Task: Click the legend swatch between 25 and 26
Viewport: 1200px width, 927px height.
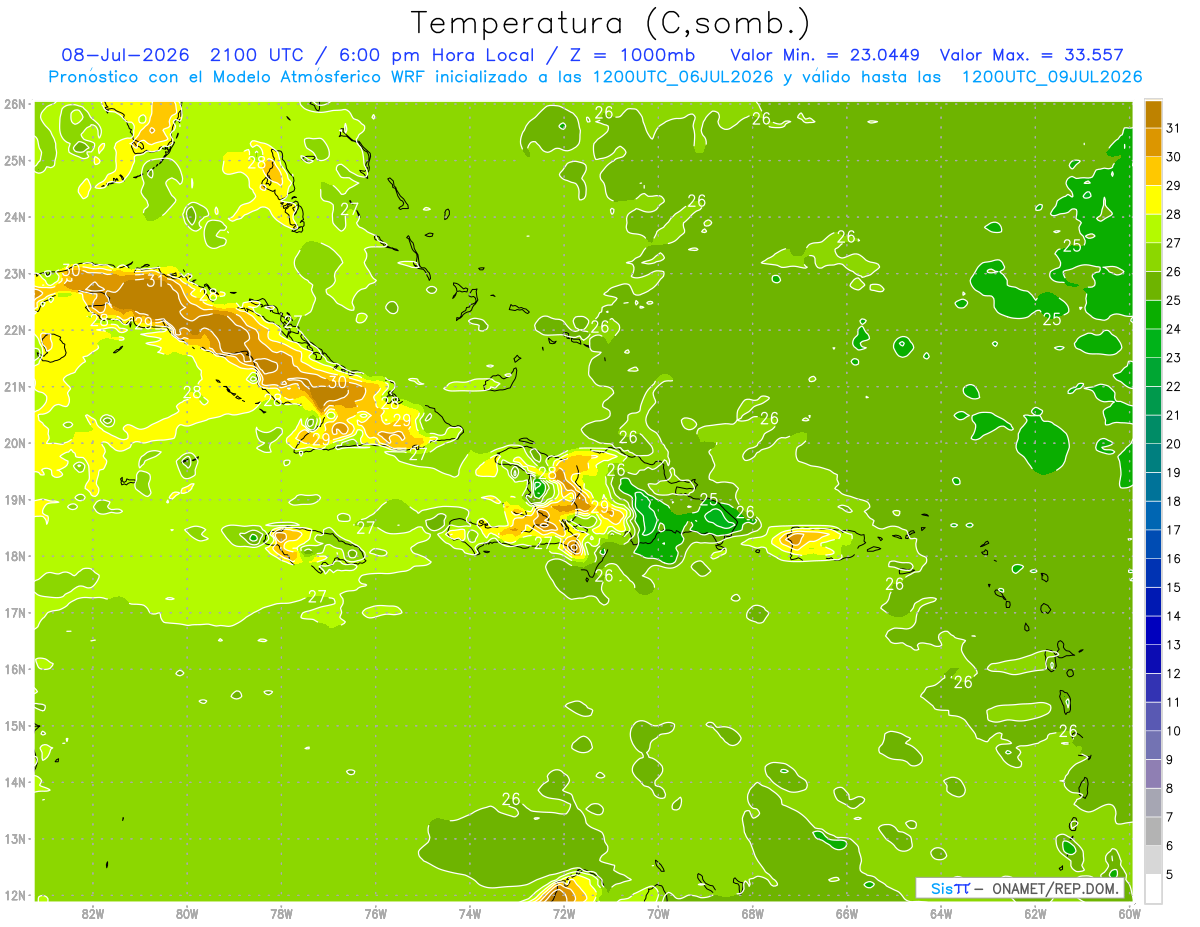Action: [1153, 286]
